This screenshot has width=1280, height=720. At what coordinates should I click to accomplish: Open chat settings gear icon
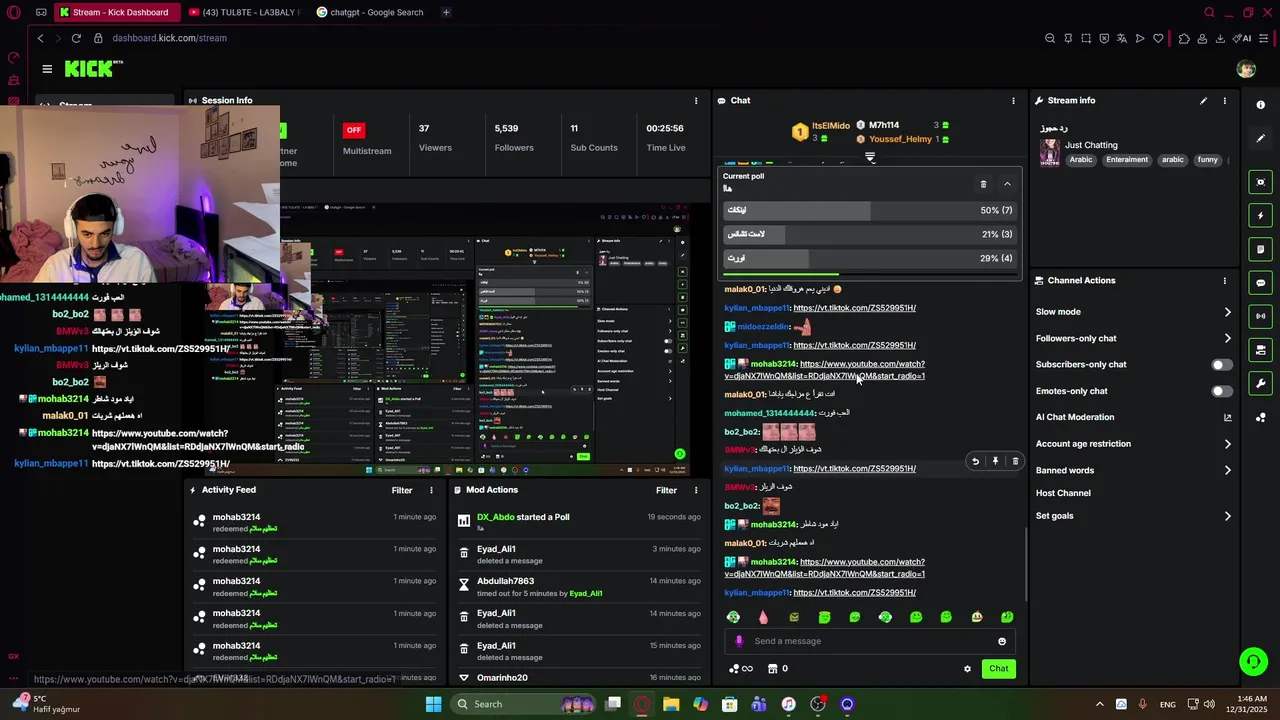pyautogui.click(x=967, y=669)
